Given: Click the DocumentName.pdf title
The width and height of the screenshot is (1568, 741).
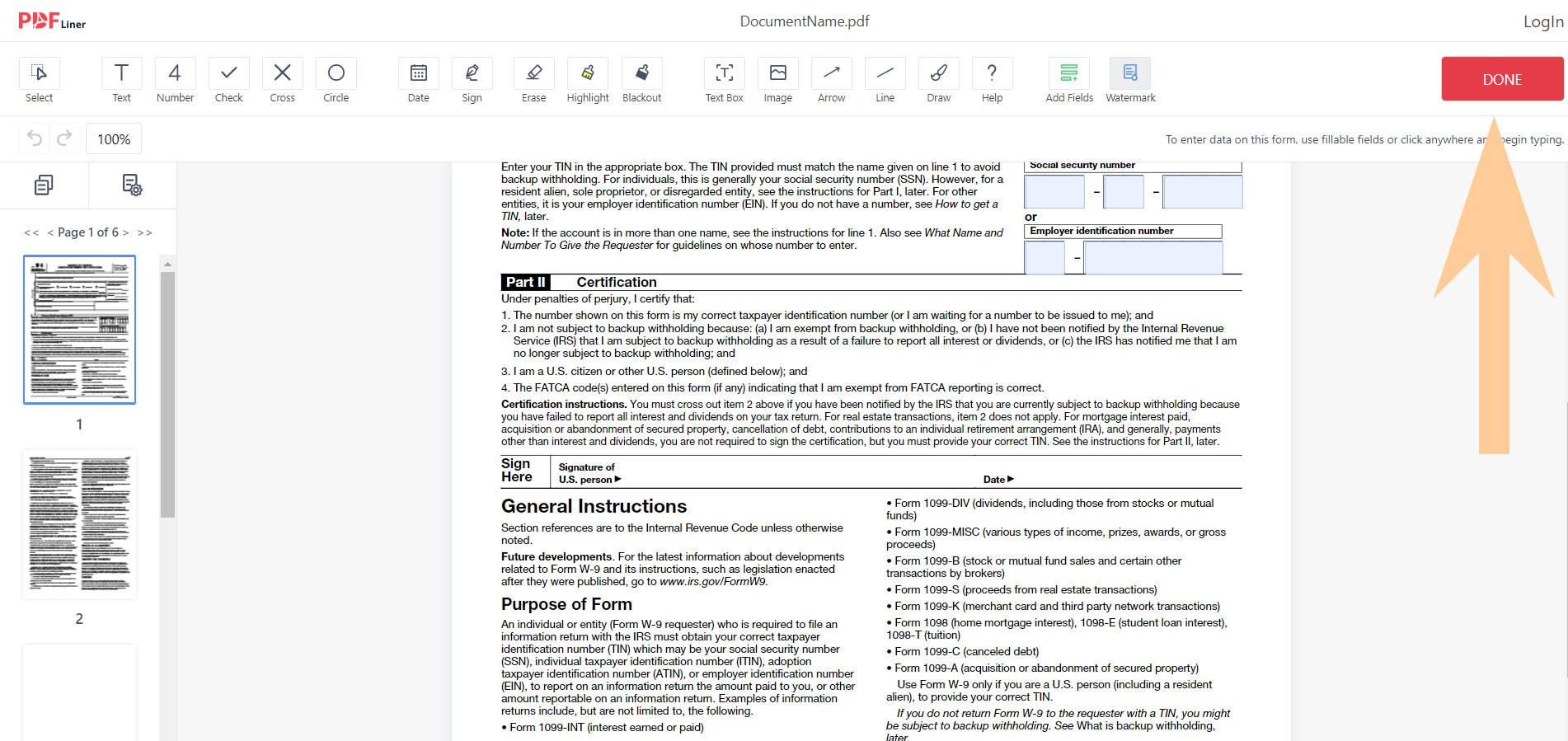Looking at the screenshot, I should (x=805, y=21).
